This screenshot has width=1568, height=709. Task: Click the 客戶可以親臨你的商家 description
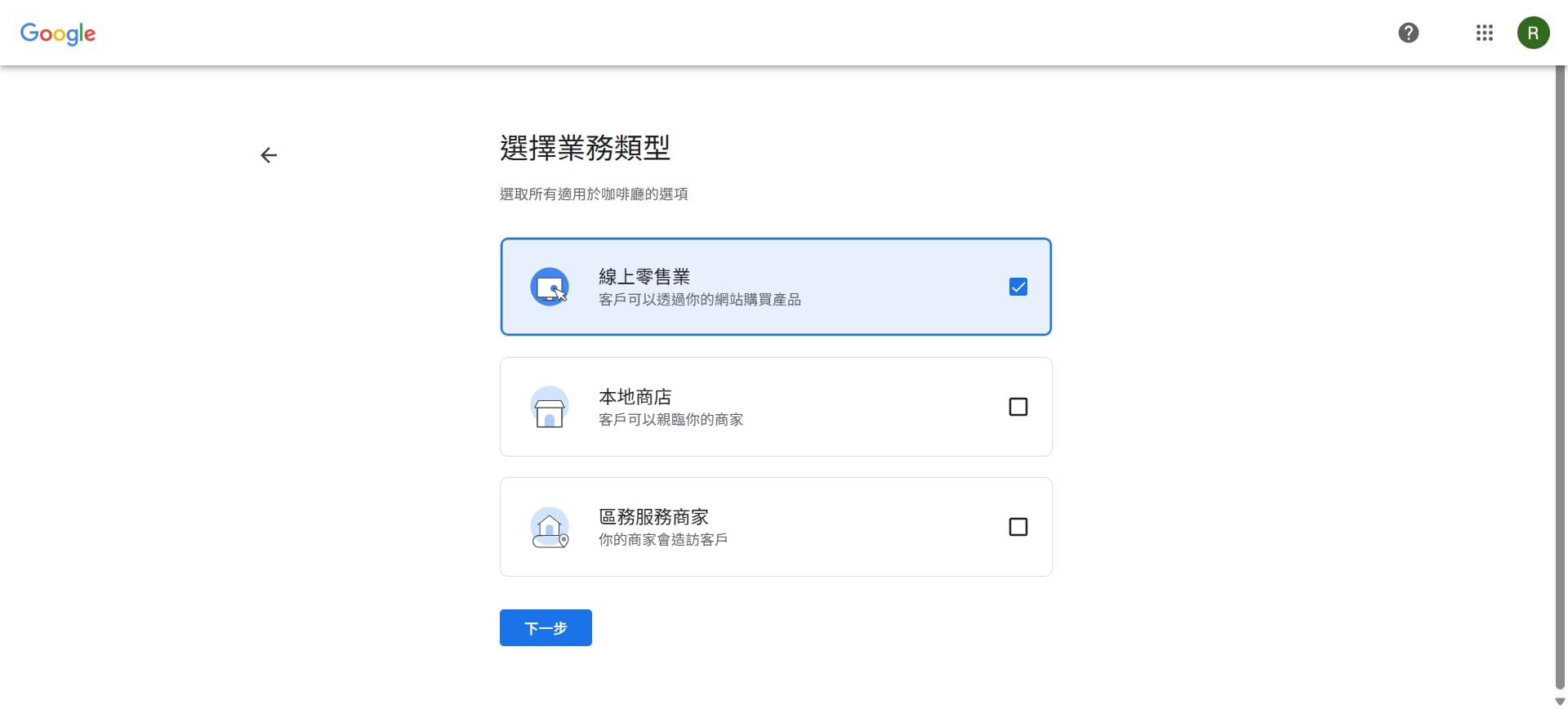pyautogui.click(x=670, y=420)
